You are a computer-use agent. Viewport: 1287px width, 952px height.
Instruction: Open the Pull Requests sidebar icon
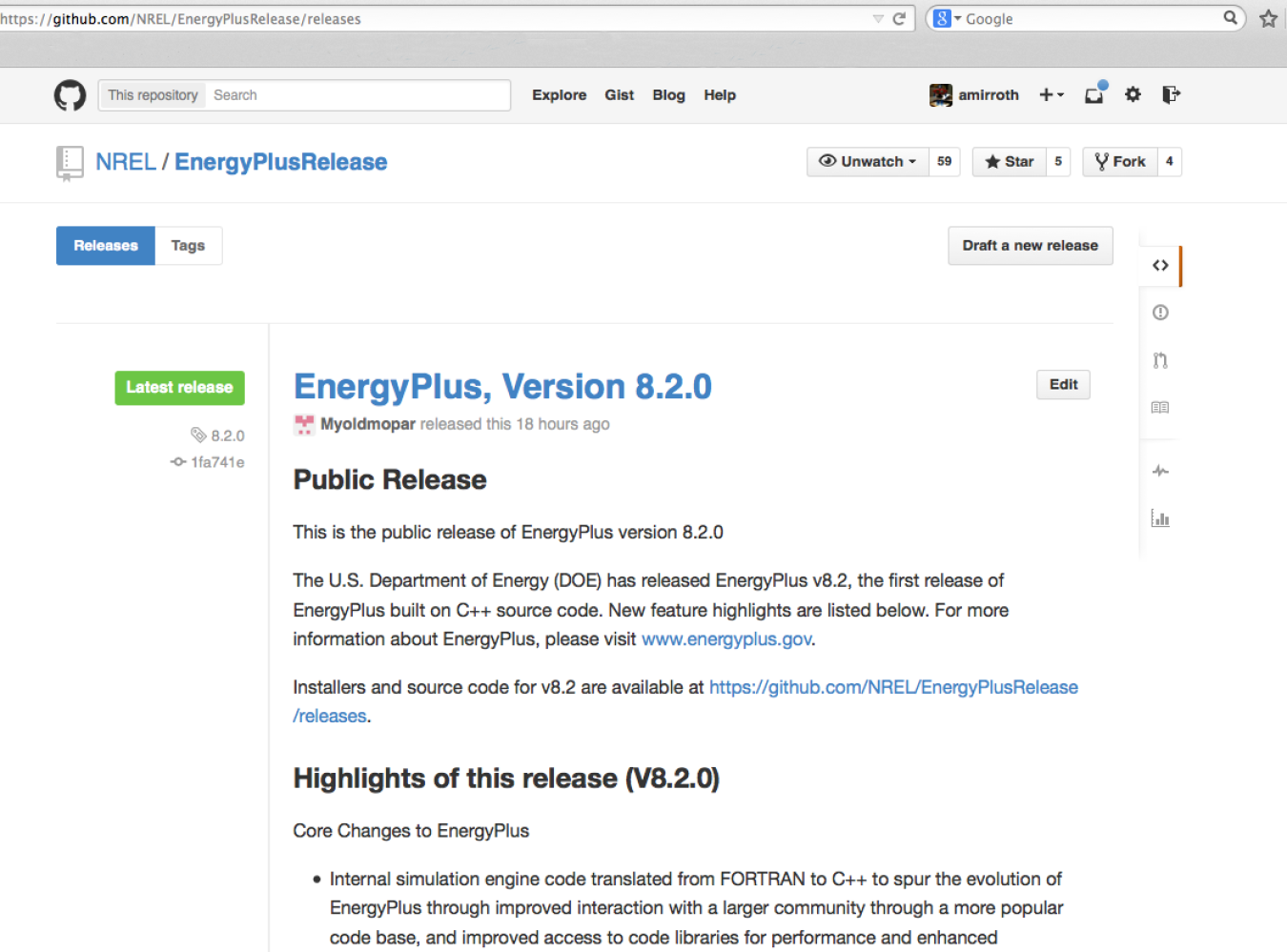[1160, 360]
